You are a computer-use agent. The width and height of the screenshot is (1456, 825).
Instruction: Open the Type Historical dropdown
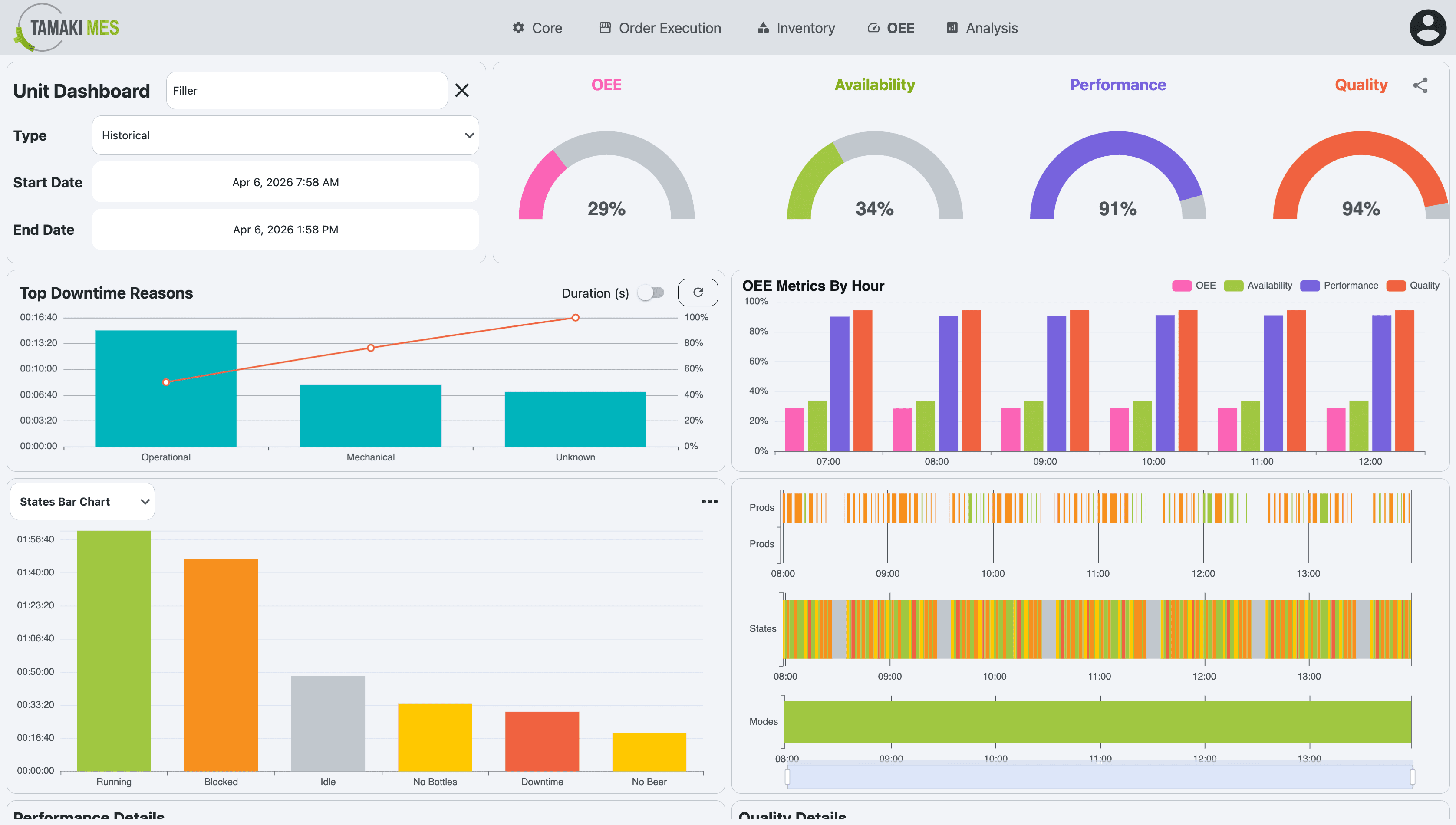(x=285, y=135)
